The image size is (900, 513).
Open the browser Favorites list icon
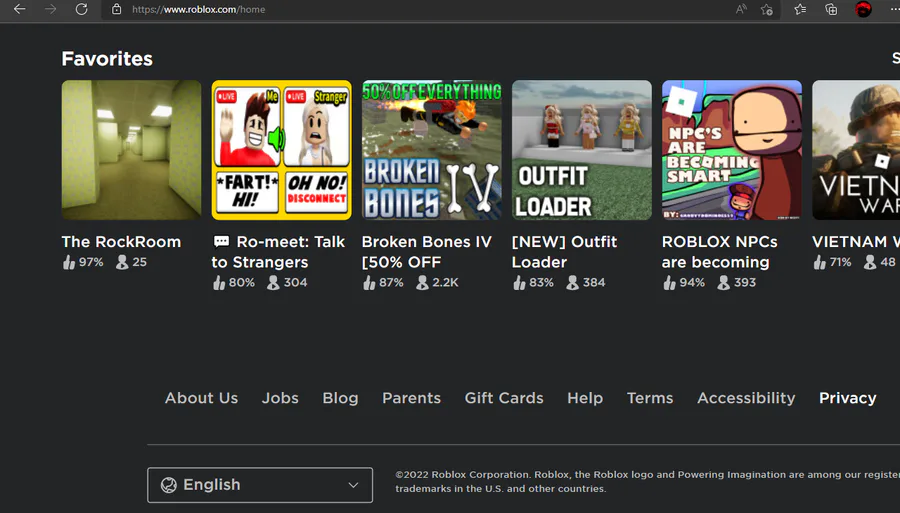800,9
